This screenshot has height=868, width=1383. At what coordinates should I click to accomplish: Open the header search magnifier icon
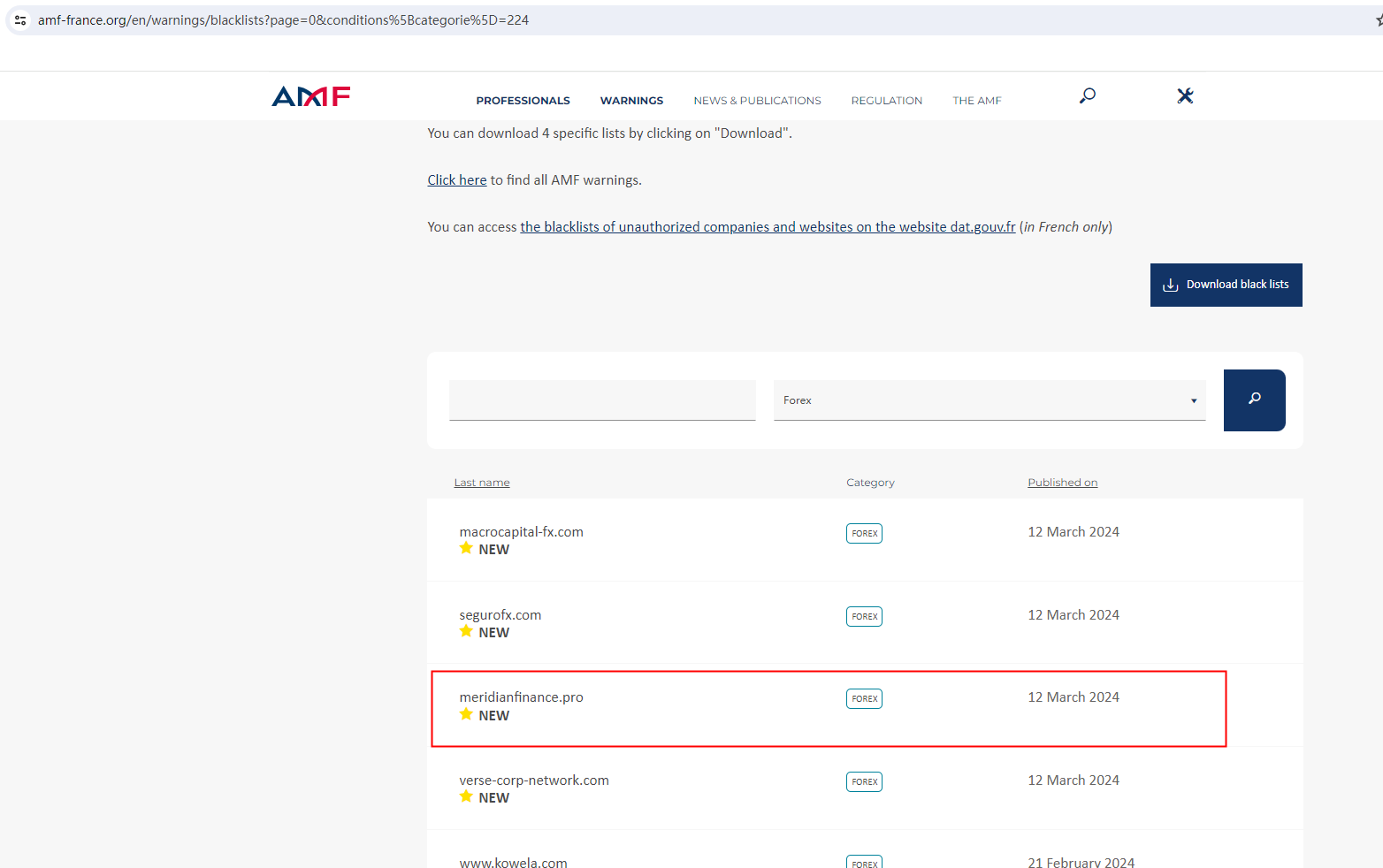[1088, 95]
